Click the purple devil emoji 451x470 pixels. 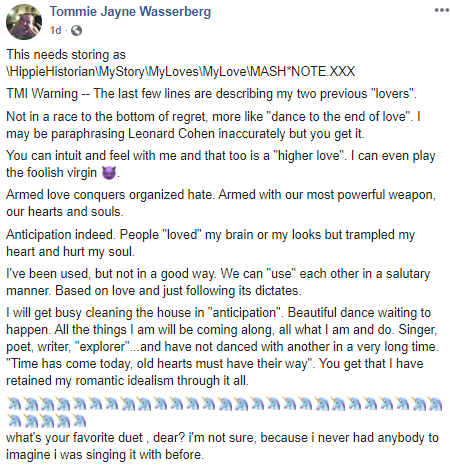[109, 173]
